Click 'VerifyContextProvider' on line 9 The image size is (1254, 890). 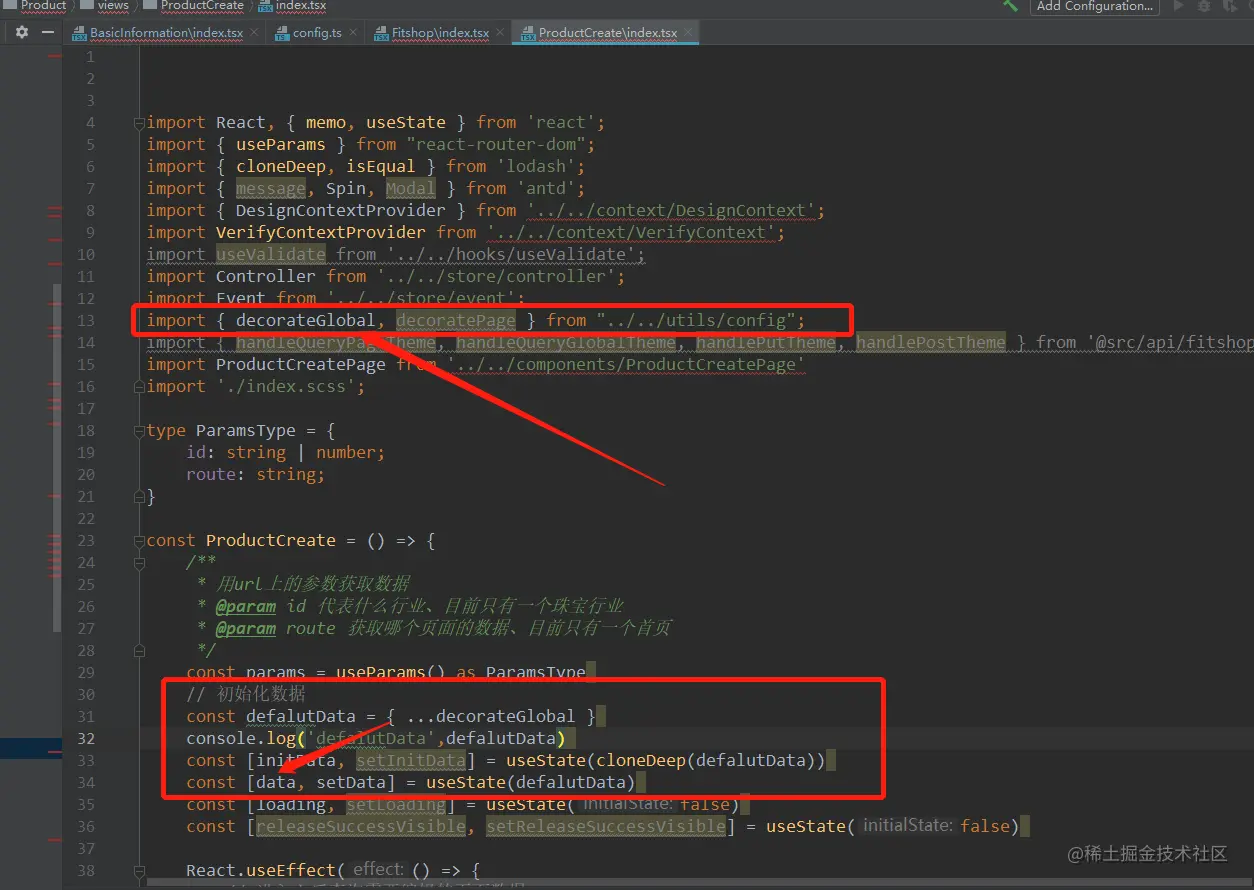point(321,232)
